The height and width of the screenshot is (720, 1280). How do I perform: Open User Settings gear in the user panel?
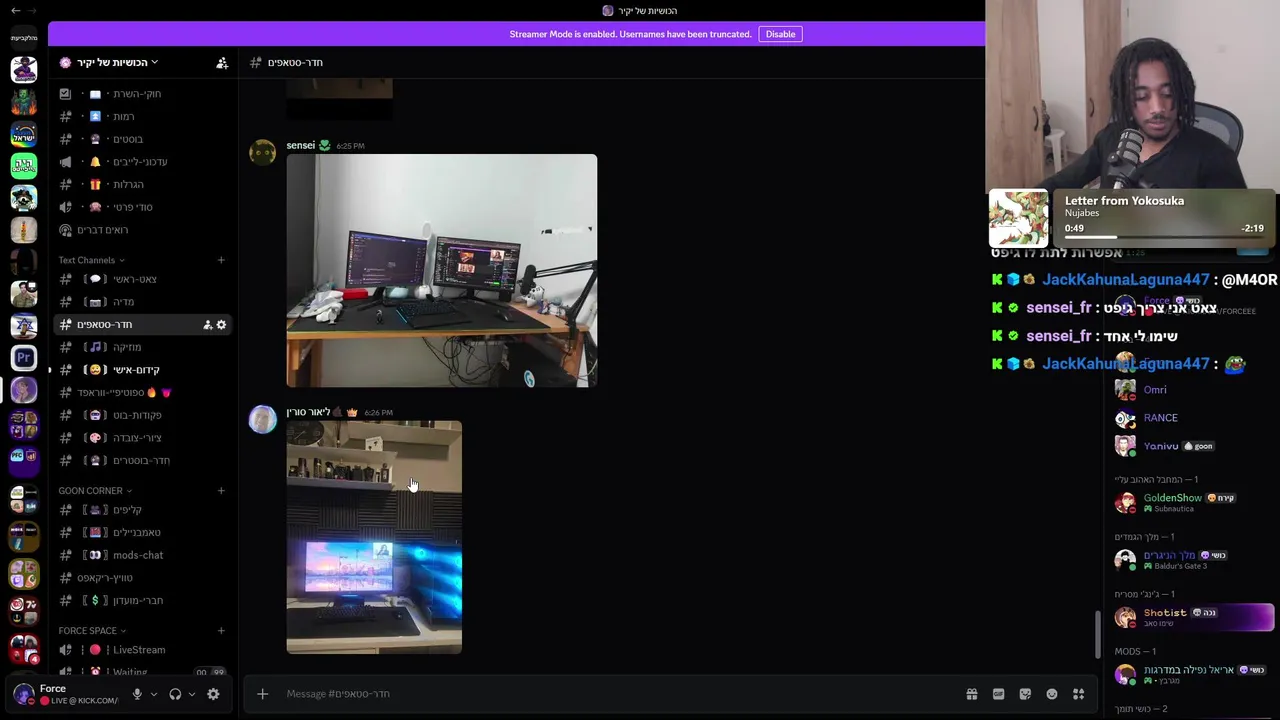pos(213,694)
